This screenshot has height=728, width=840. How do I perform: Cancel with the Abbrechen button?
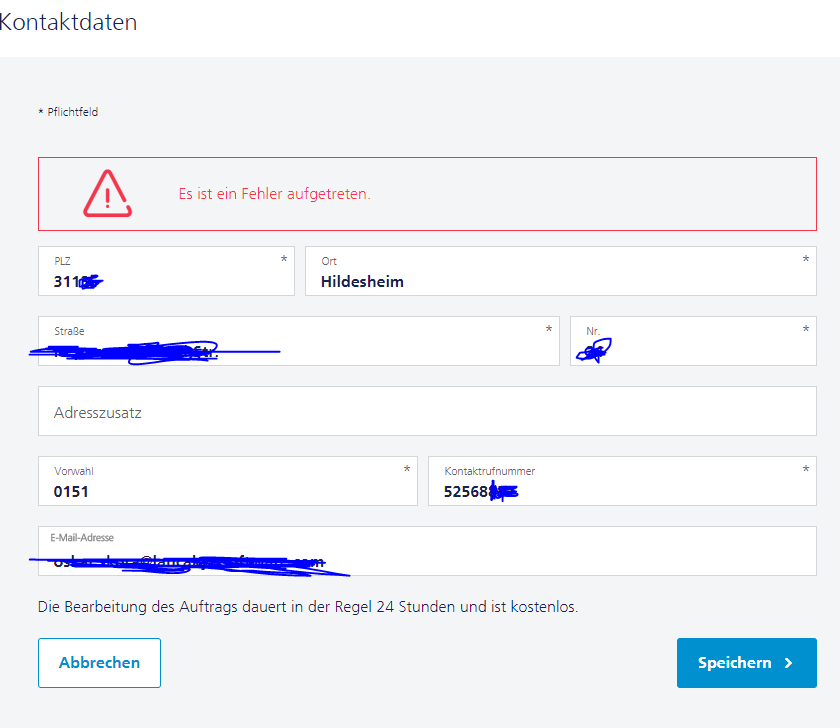click(99, 663)
